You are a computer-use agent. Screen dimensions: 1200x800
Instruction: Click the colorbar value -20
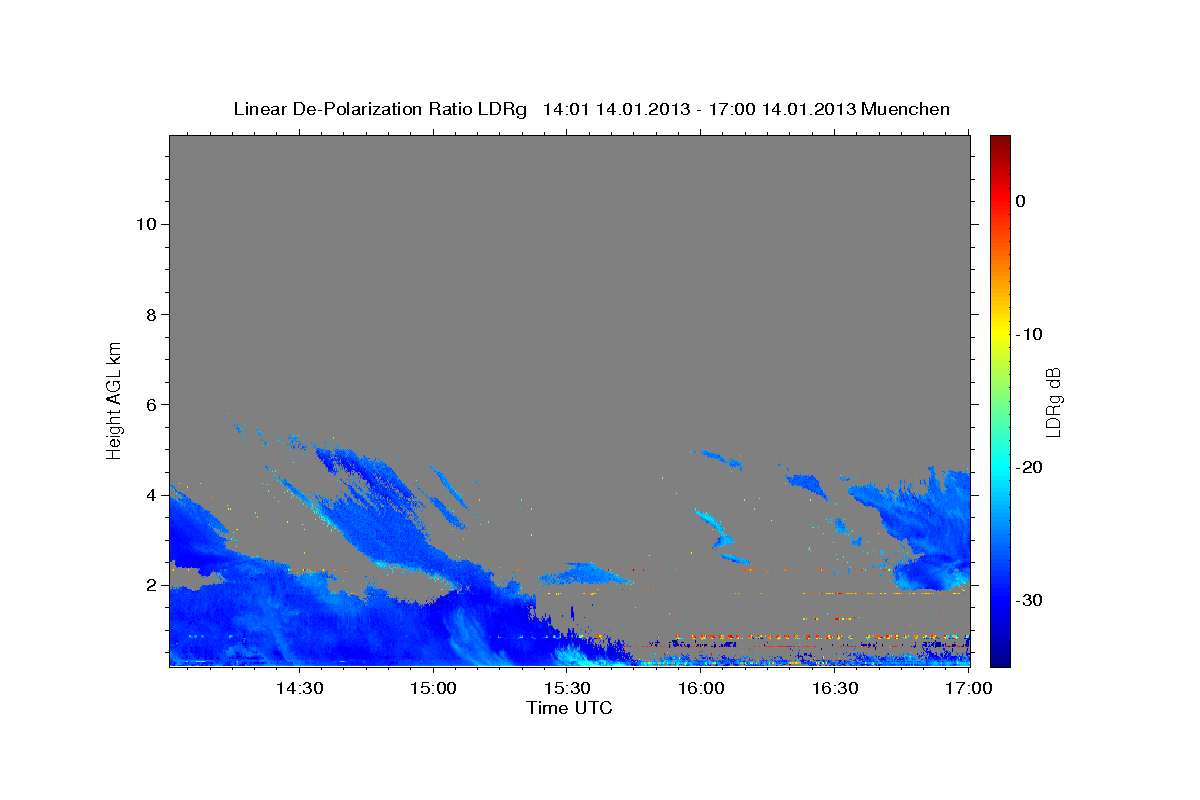(x=1029, y=467)
